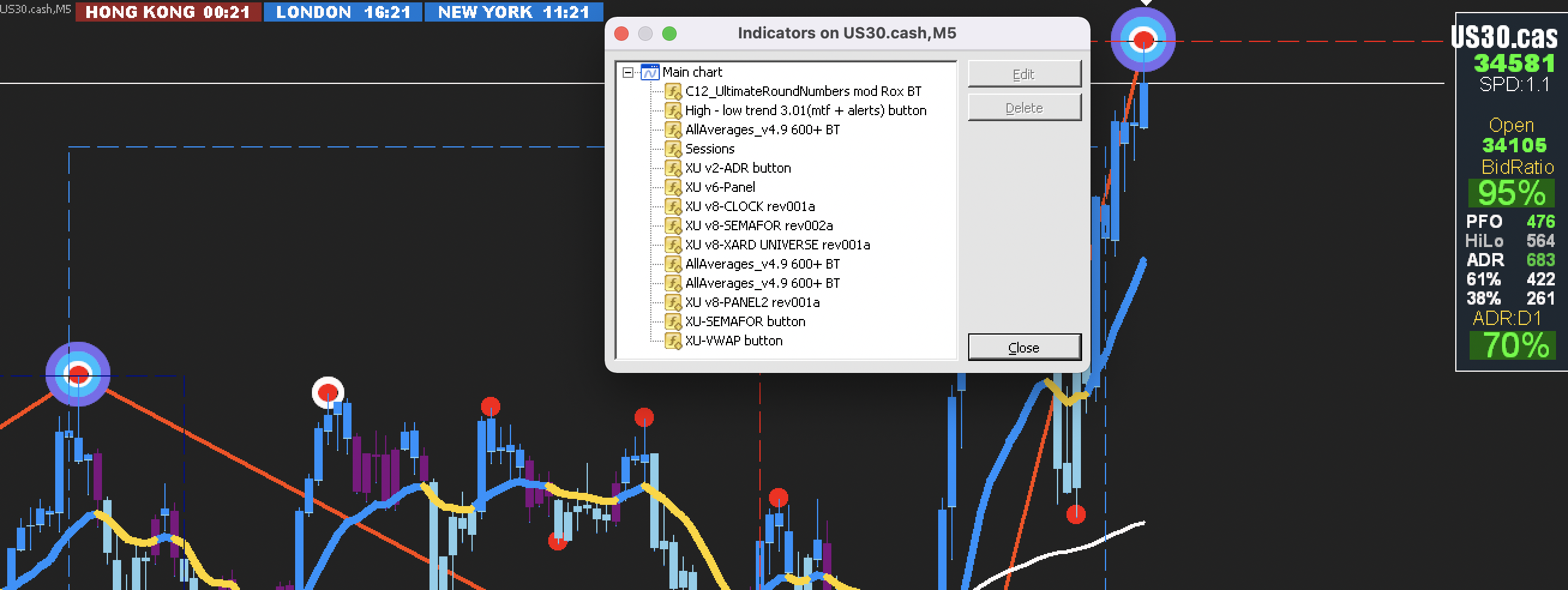
Task: Click the Open value 34105
Action: click(1514, 145)
